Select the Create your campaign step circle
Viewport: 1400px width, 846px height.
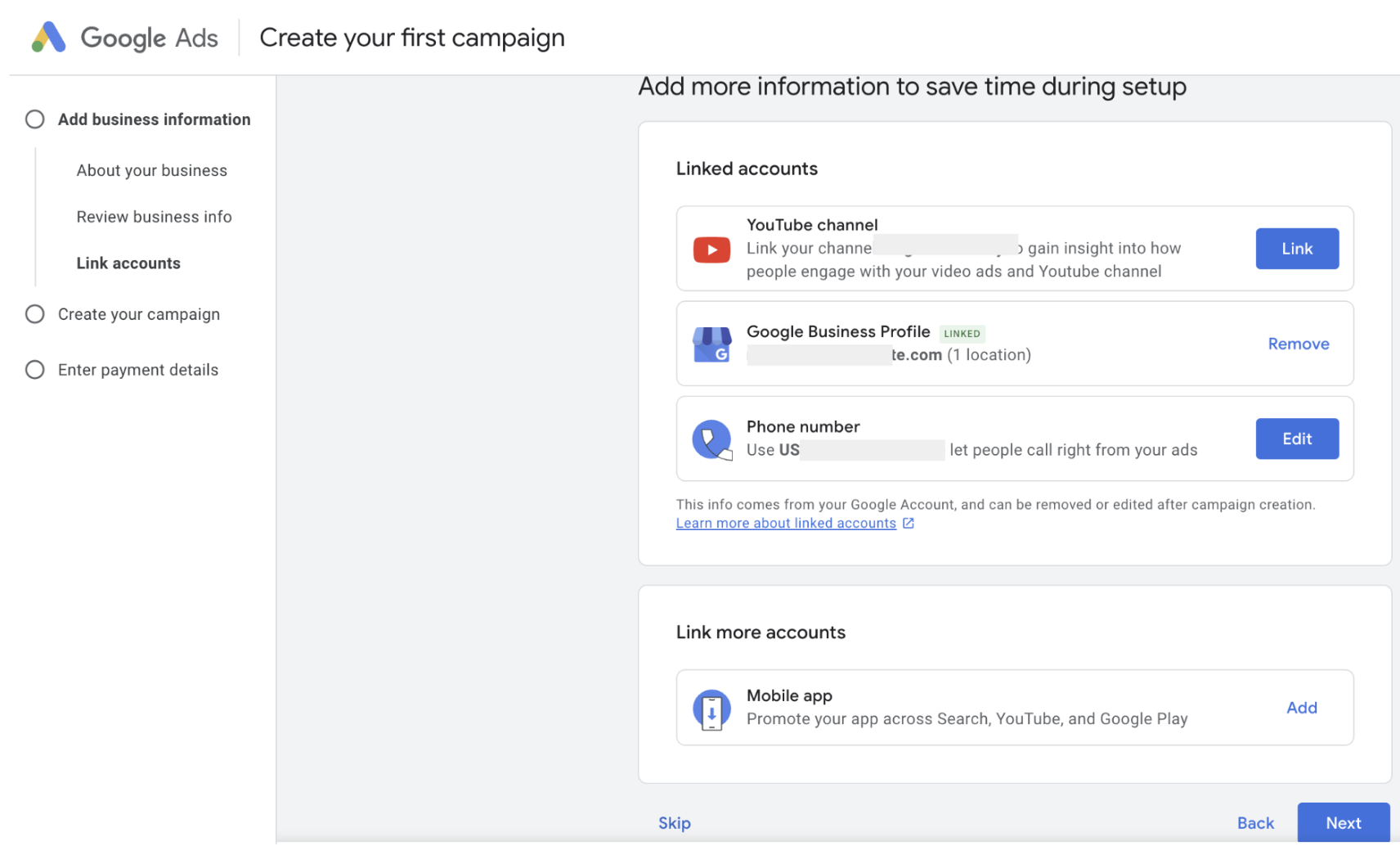(x=35, y=314)
